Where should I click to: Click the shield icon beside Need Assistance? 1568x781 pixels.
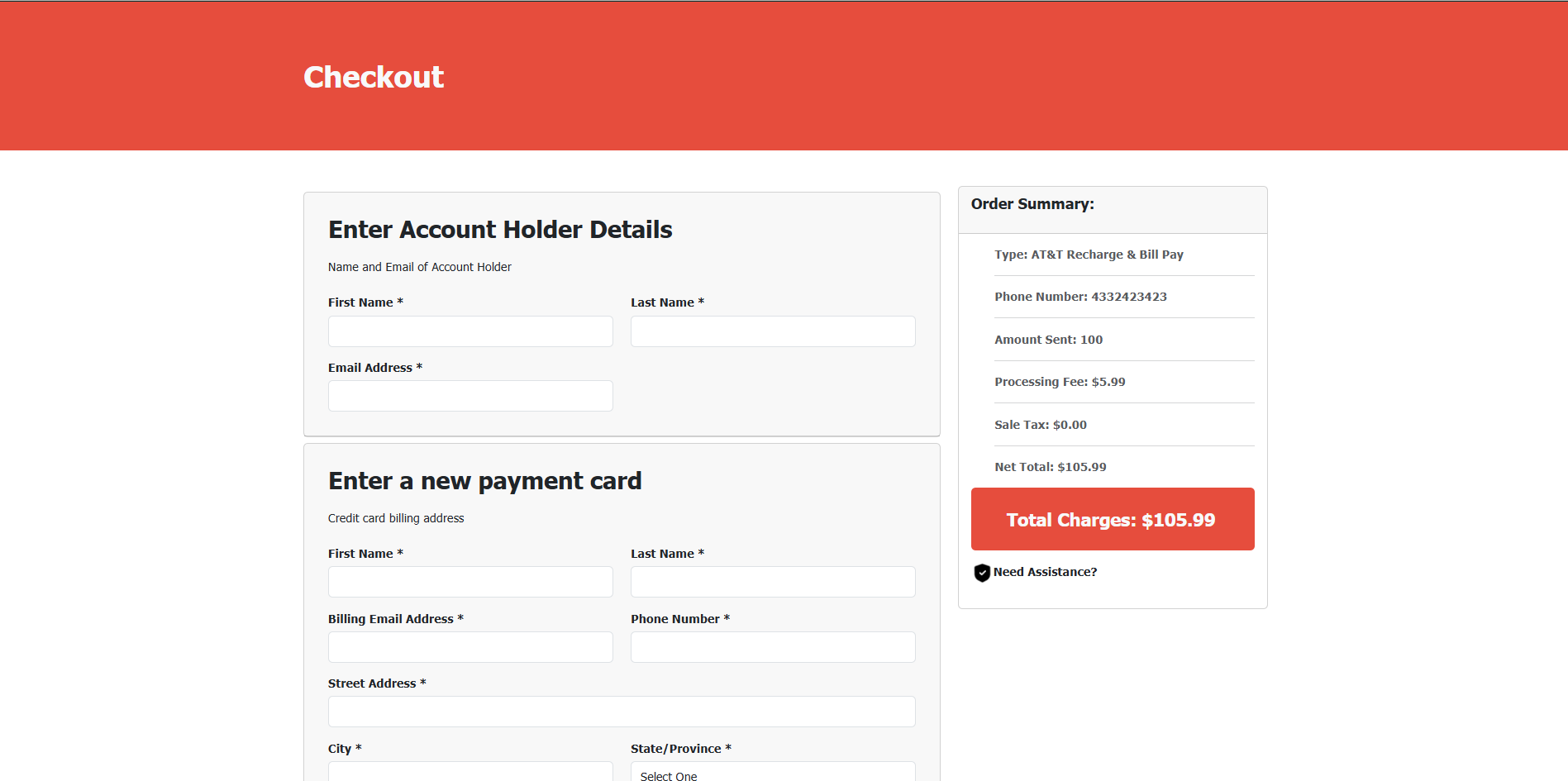[982, 573]
